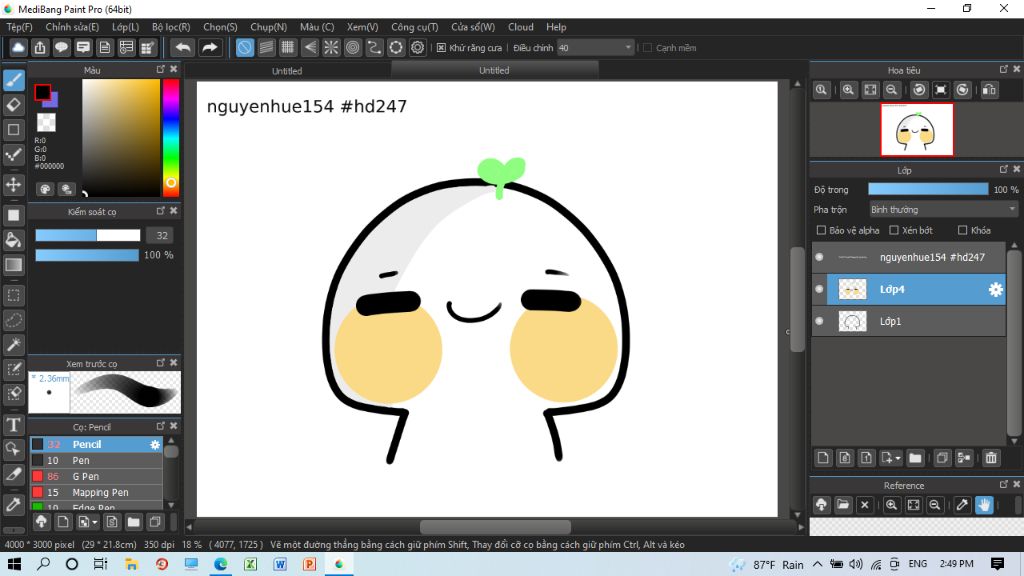
Task: Open the Pha trộn blending mode dropdown
Action: click(942, 210)
